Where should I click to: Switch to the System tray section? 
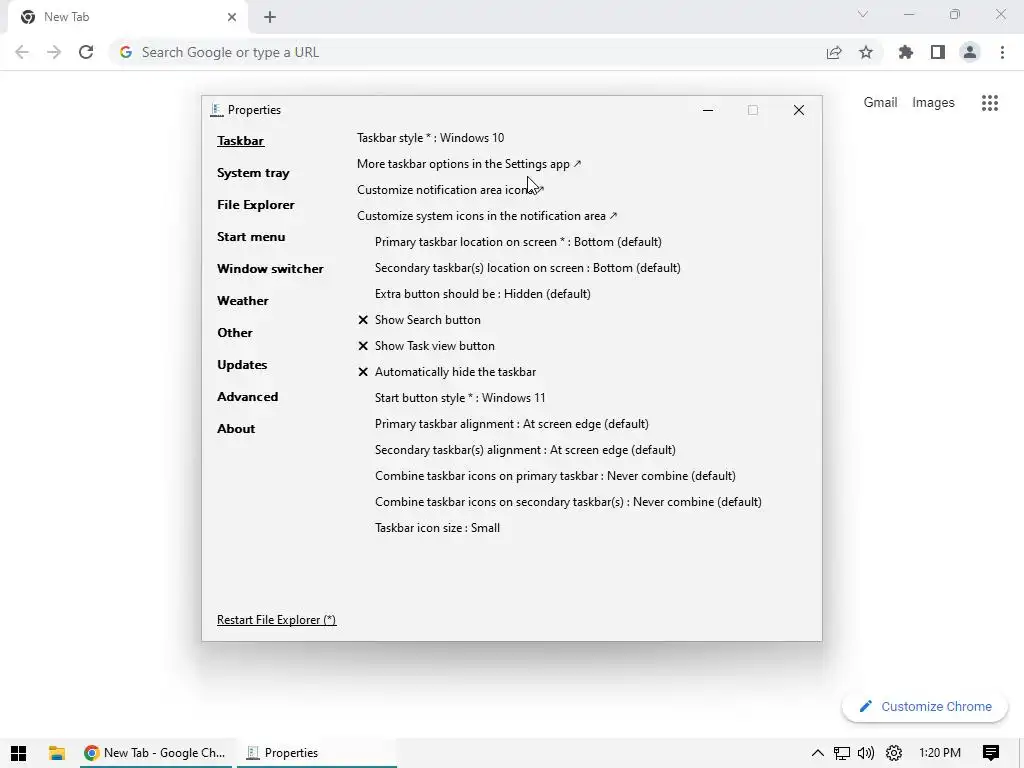pos(253,173)
